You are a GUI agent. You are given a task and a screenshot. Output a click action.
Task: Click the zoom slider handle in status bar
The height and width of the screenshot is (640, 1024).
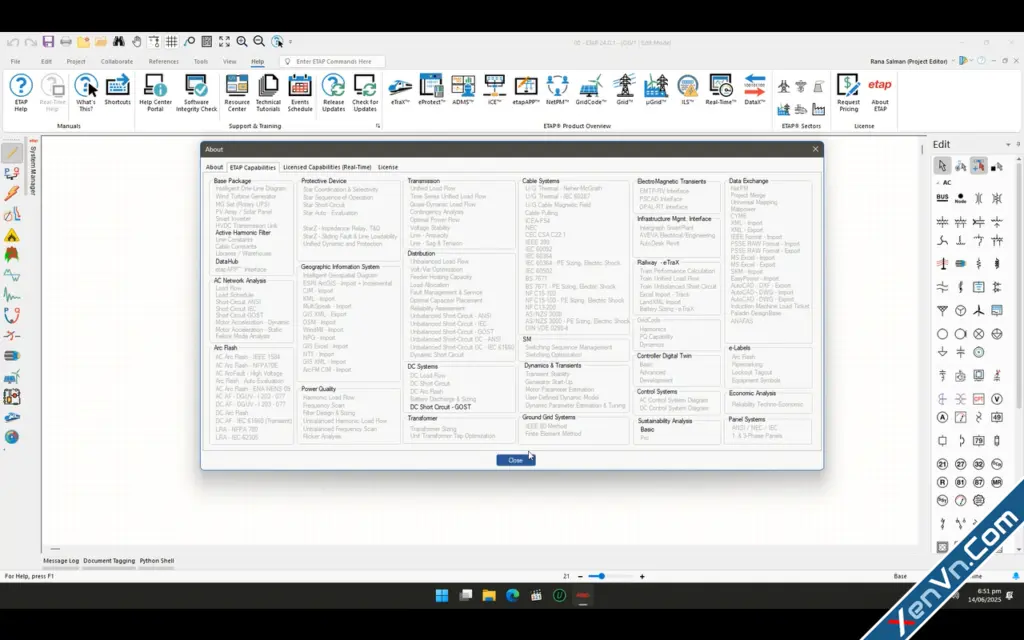(601, 576)
